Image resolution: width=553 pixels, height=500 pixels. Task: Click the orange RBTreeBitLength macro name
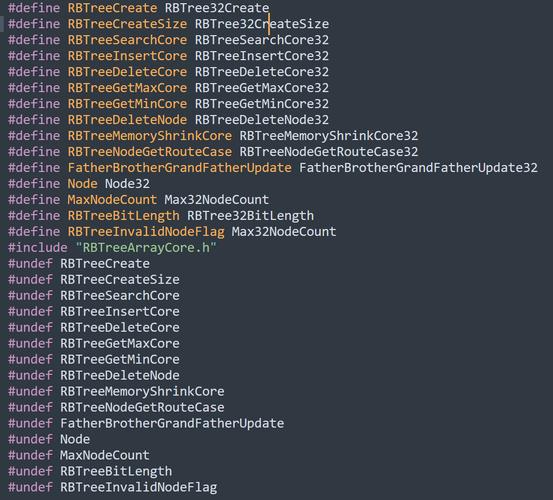click(x=123, y=215)
